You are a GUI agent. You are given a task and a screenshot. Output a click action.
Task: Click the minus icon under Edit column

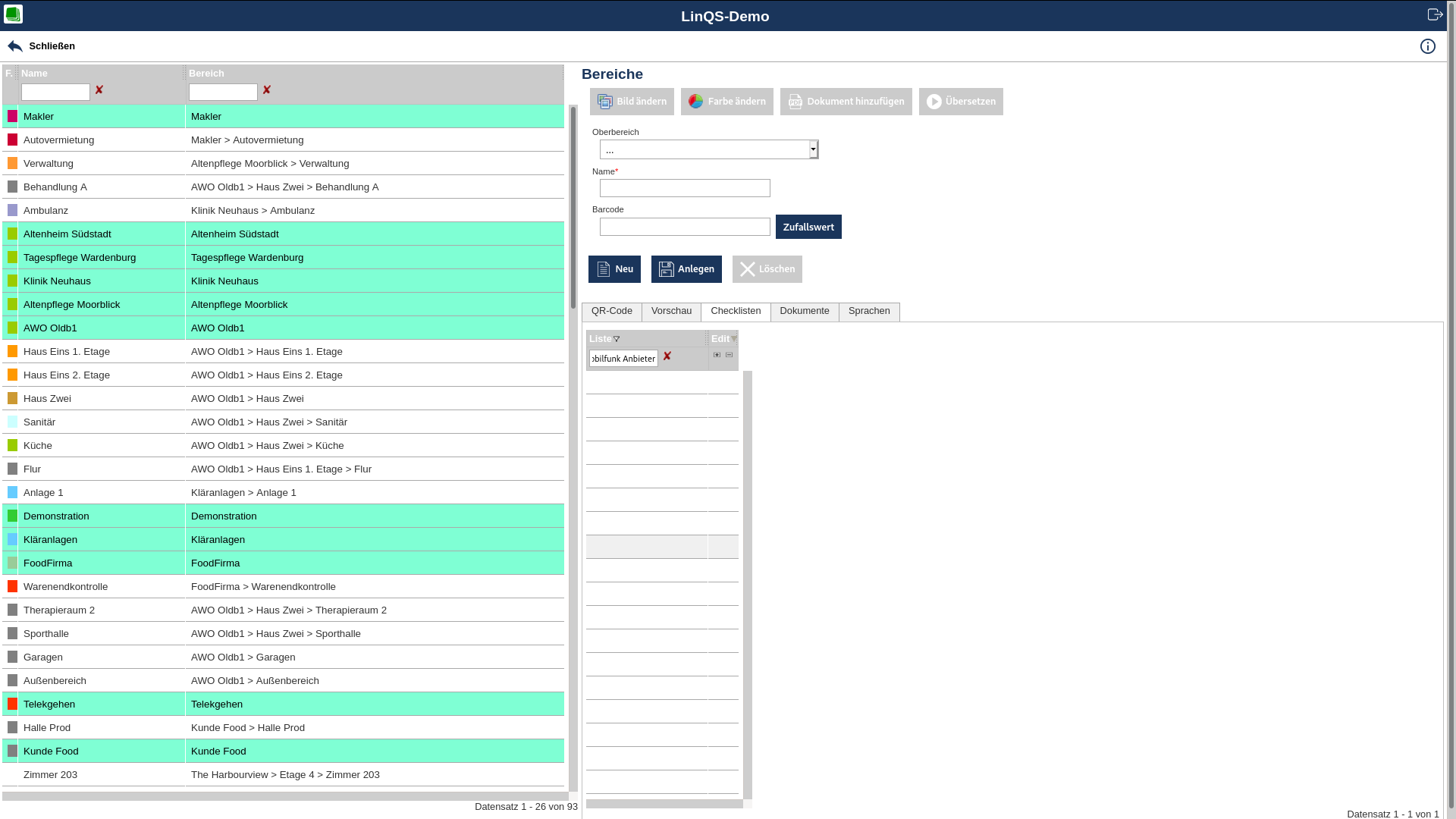(729, 355)
